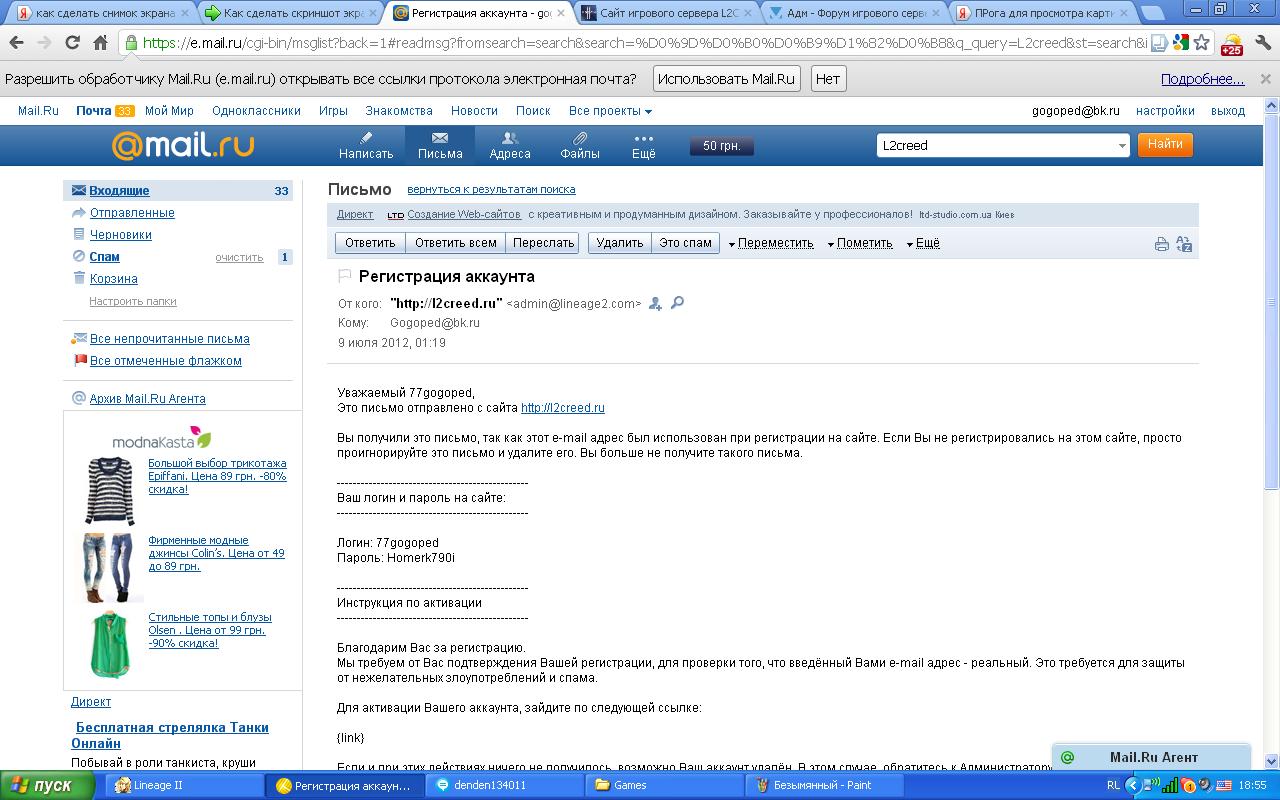Switch to the 'как сделать снимок экрана' tab
Screen dimensions: 1280x800
(96, 13)
